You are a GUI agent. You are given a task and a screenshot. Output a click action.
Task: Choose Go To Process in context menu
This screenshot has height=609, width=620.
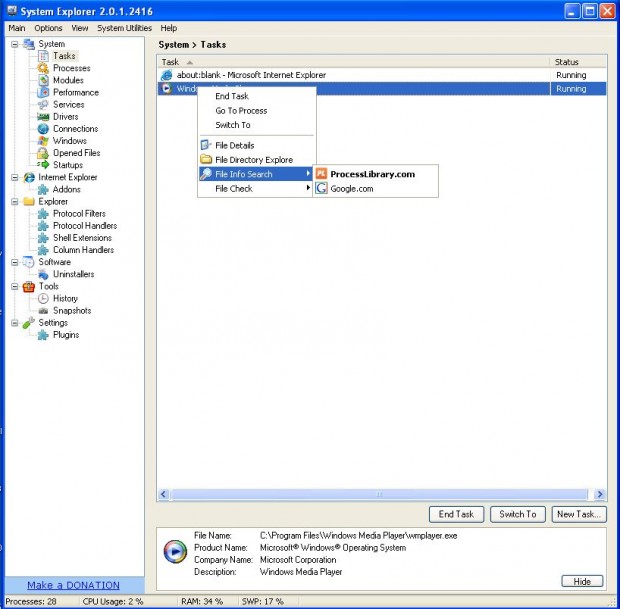[241, 111]
